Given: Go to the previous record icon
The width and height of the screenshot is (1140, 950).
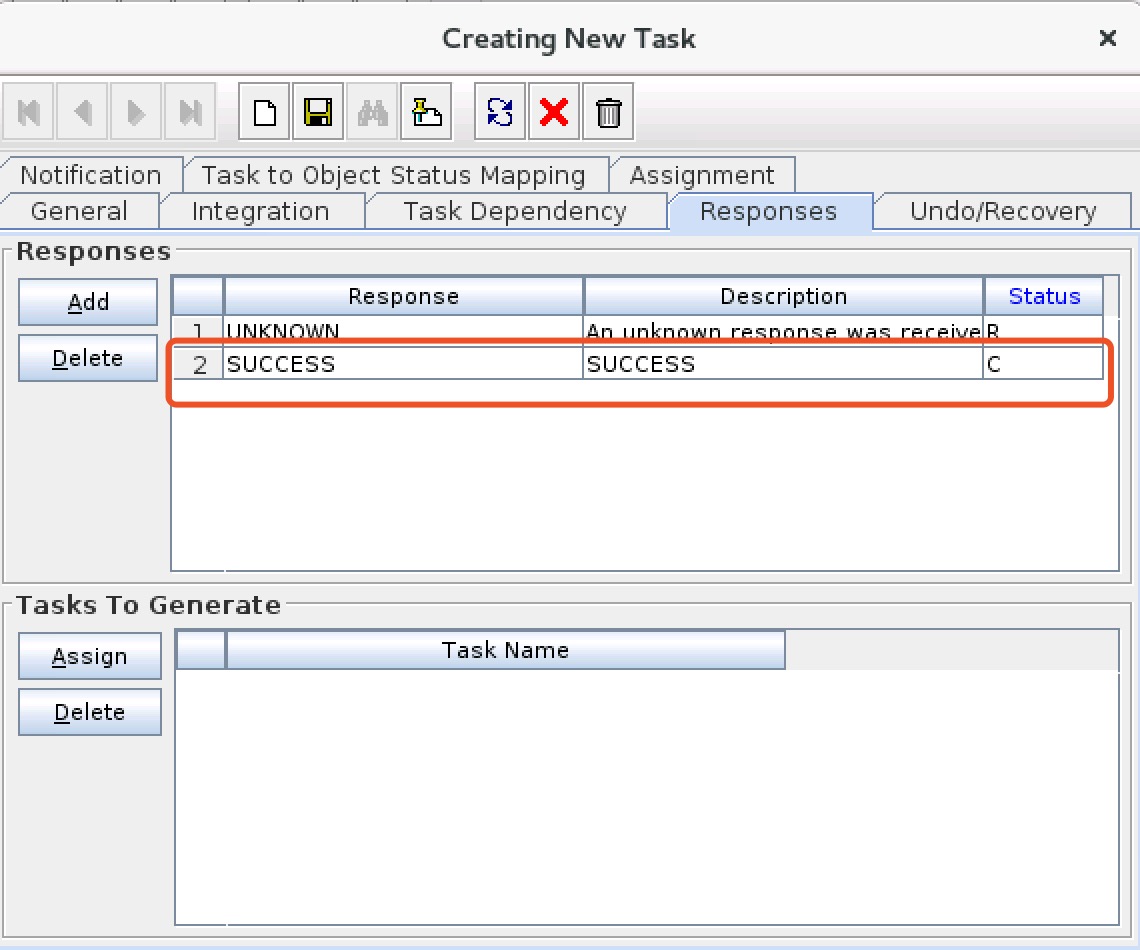Looking at the screenshot, I should point(82,112).
